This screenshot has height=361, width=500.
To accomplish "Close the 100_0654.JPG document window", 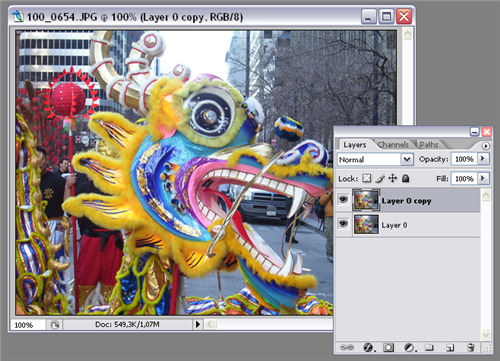I will (404, 16).
